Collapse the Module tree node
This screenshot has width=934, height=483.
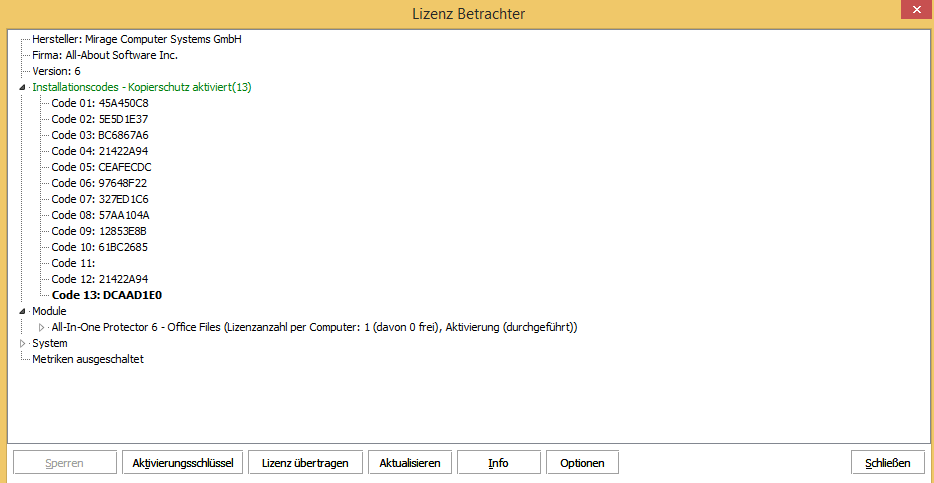pyautogui.click(x=23, y=312)
